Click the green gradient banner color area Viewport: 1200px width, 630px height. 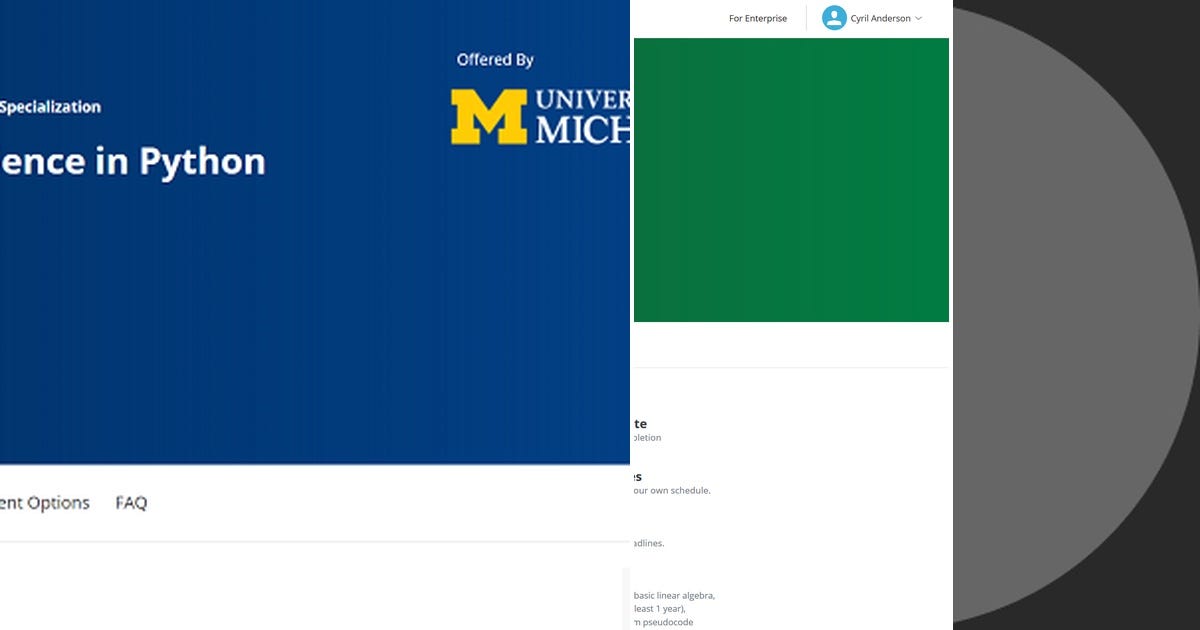tap(791, 179)
